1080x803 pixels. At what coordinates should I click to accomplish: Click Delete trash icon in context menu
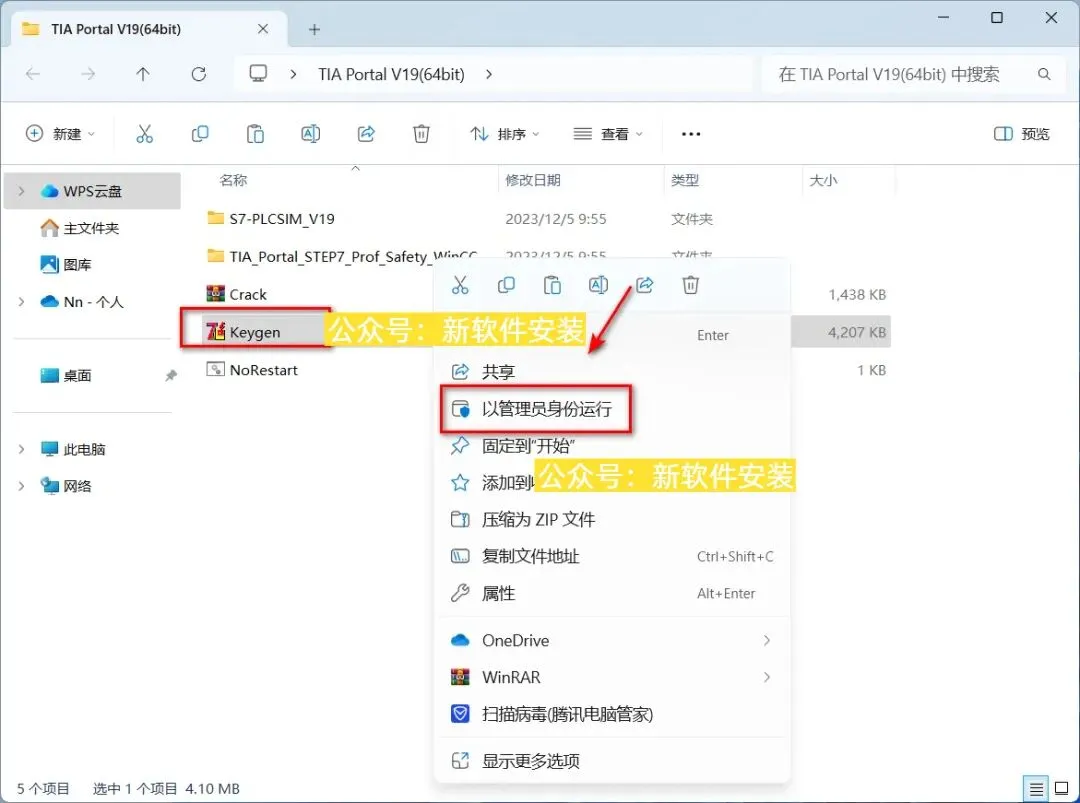coord(691,285)
